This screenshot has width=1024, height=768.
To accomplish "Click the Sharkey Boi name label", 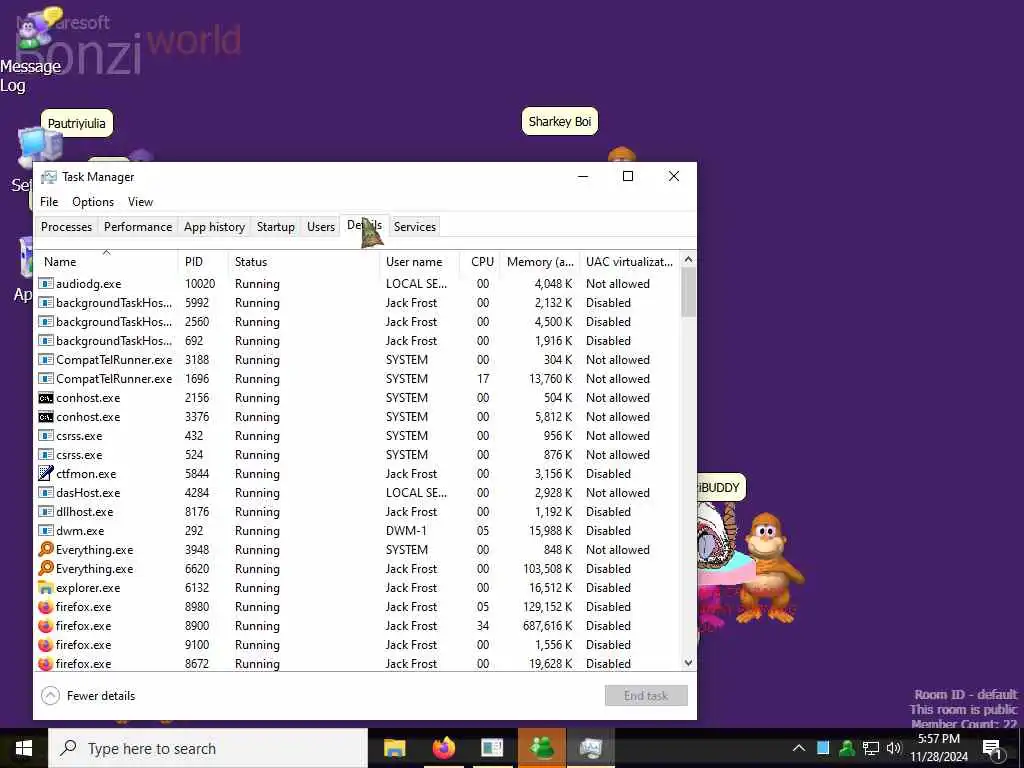I will pos(560,121).
